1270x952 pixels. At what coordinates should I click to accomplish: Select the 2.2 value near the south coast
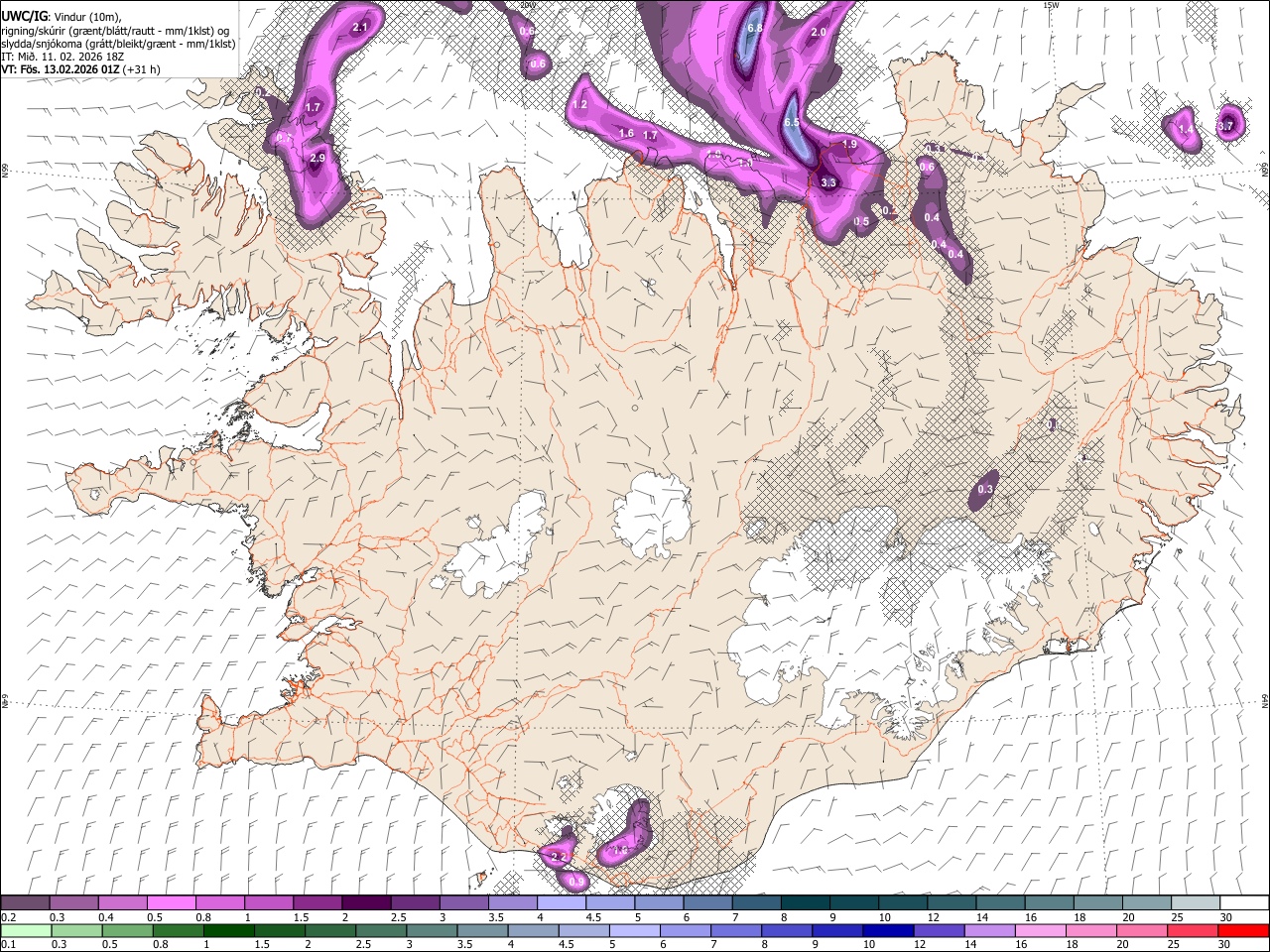point(558,856)
